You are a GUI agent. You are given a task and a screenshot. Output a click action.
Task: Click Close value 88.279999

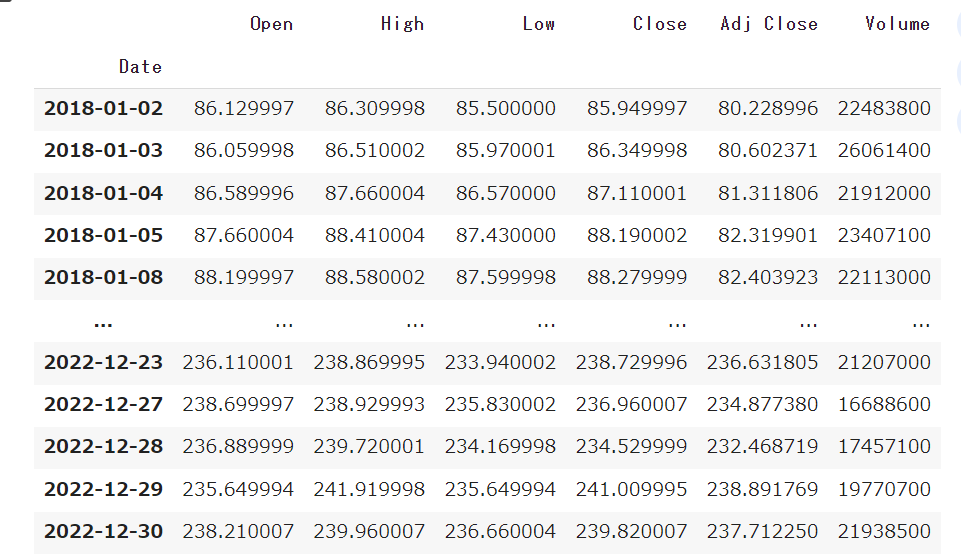point(637,278)
